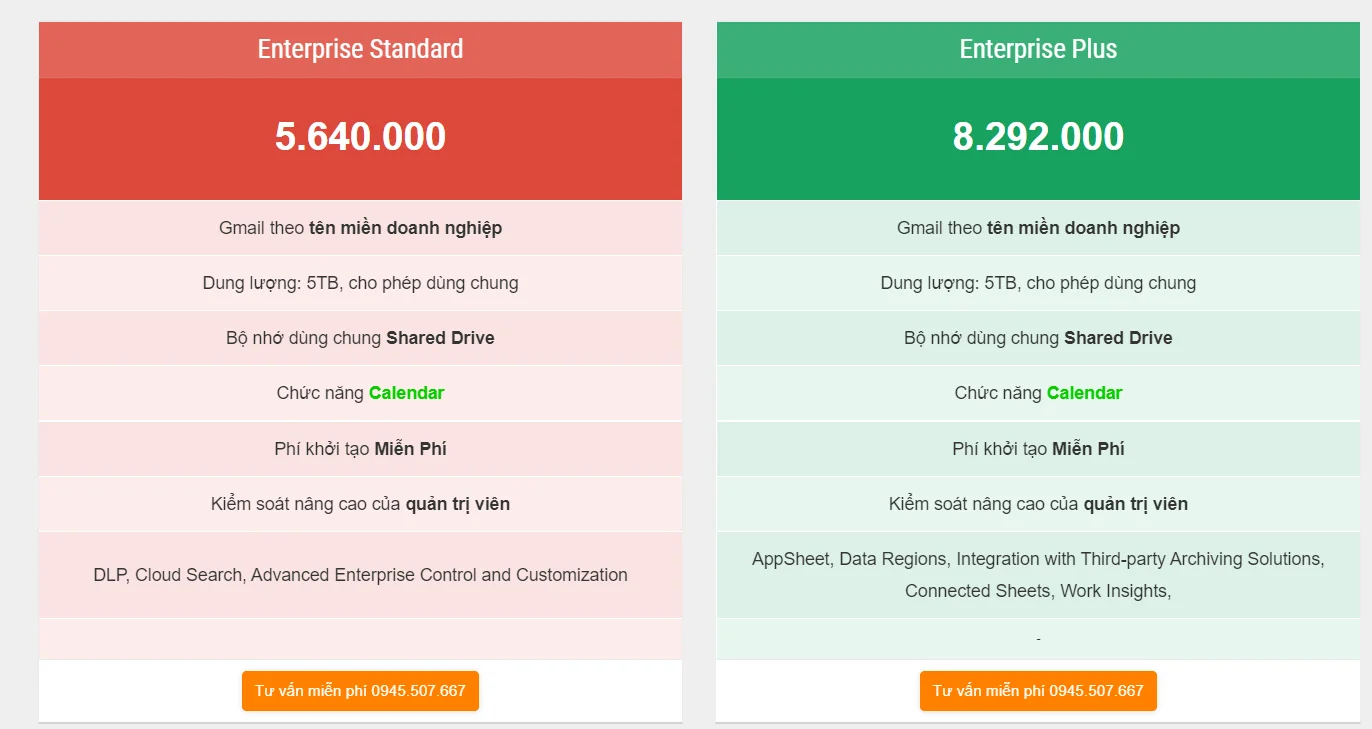
Task: Click orange consultation button under Enterprise Standard
Action: [360, 691]
